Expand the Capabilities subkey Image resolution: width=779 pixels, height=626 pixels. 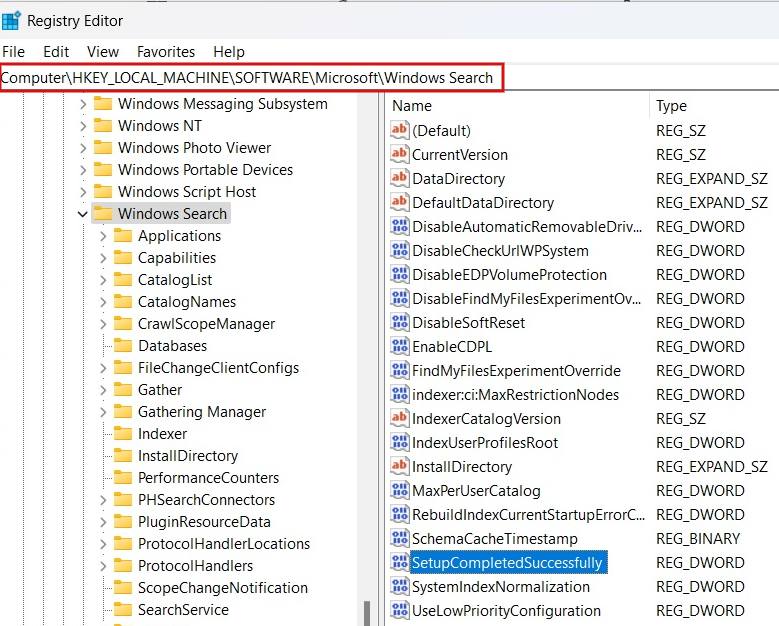tap(103, 258)
